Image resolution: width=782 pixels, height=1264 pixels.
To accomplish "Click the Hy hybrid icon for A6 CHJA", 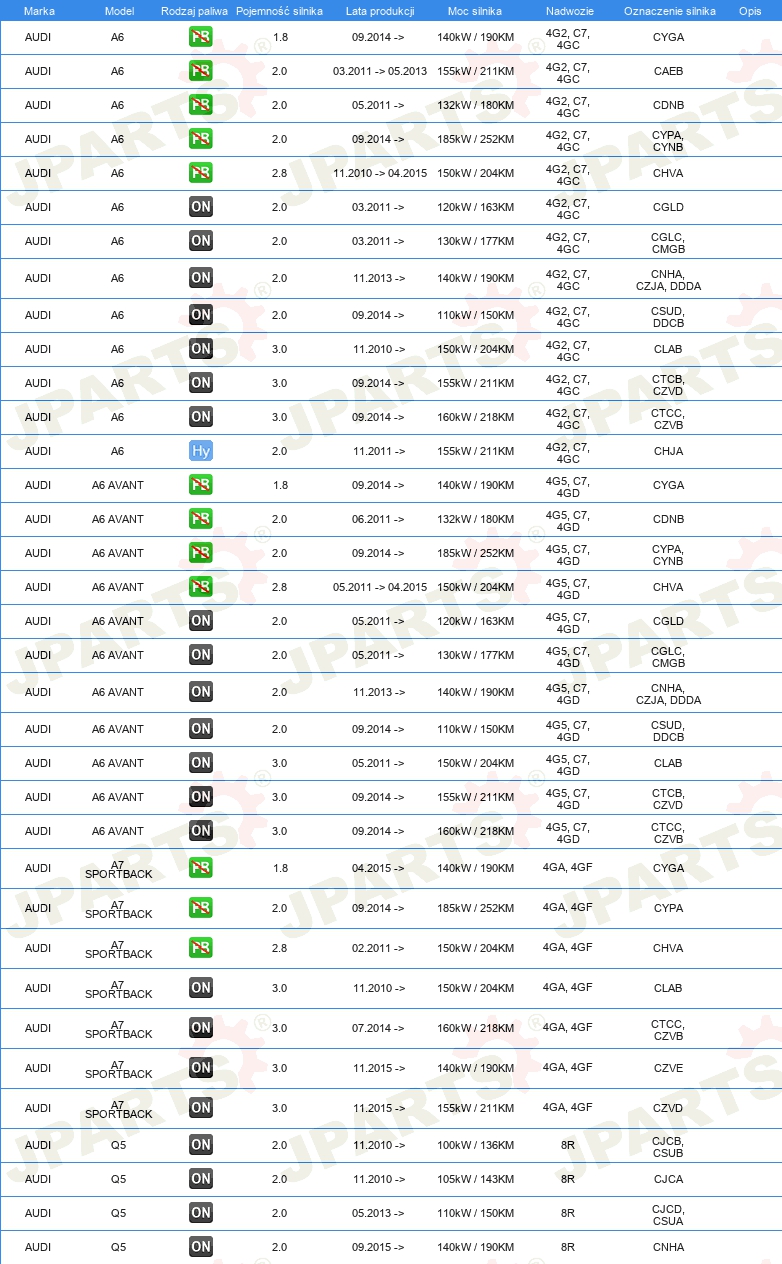I will click(x=201, y=451).
